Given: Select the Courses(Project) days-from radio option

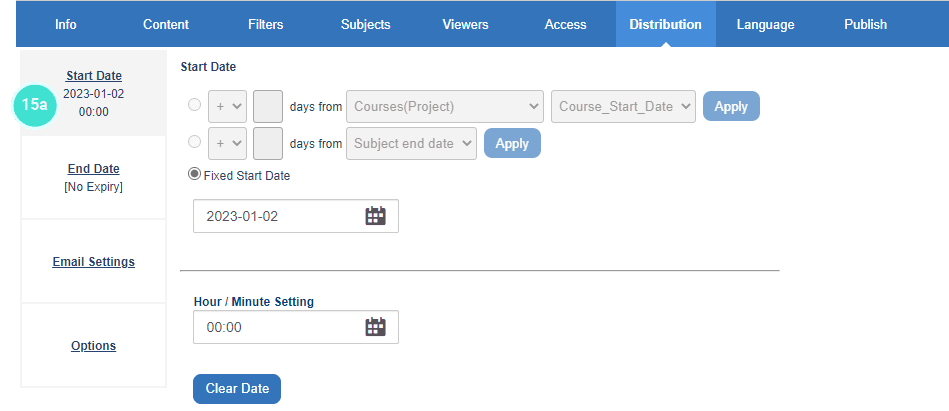Looking at the screenshot, I should pyautogui.click(x=194, y=105).
